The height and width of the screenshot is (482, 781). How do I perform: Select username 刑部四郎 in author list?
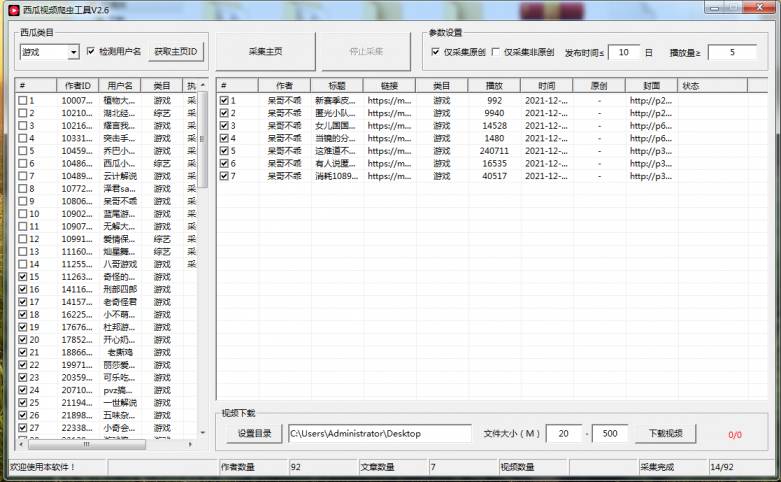click(x=120, y=289)
